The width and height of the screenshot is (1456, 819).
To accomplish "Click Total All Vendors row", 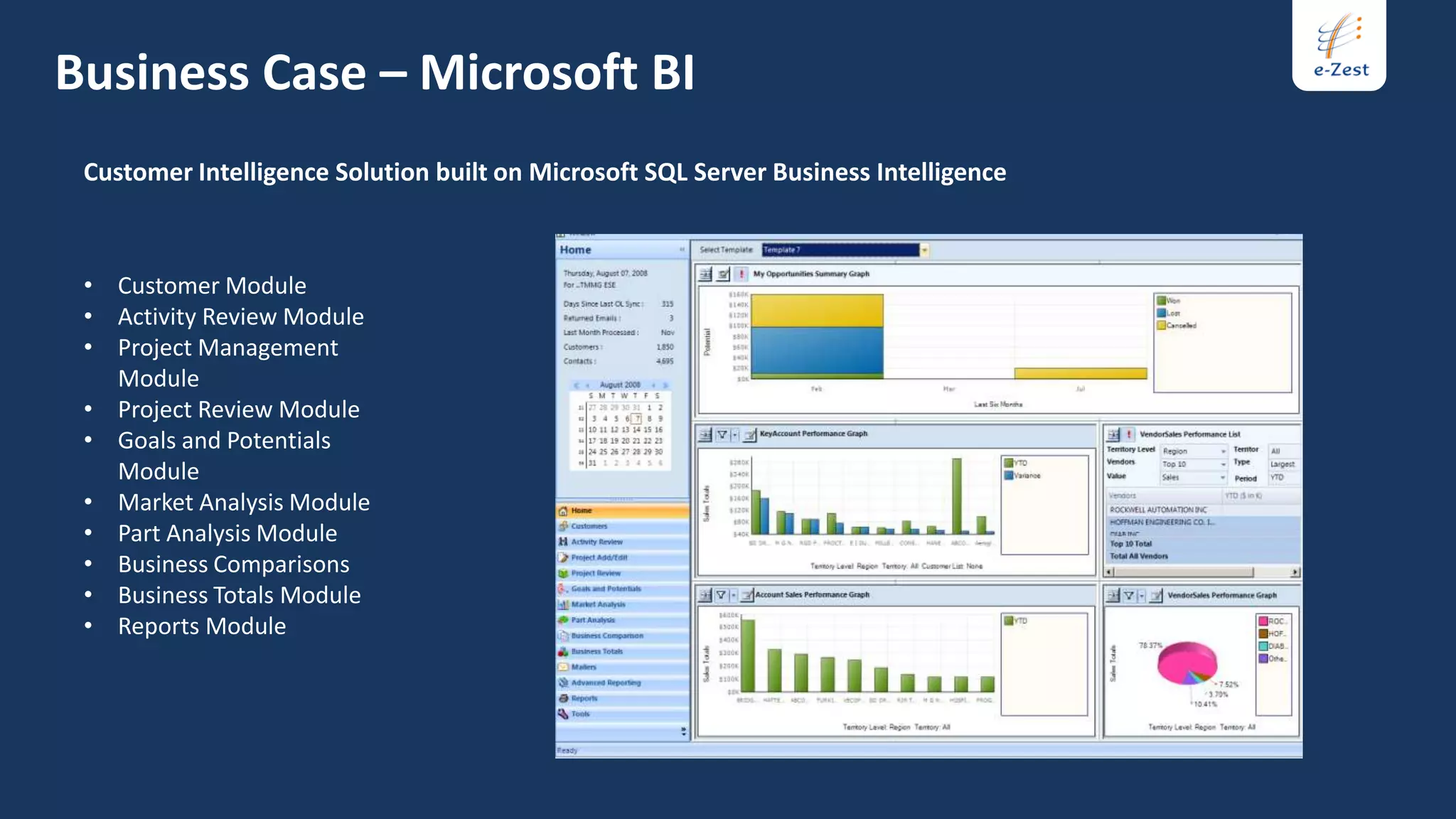I will coord(1203,556).
